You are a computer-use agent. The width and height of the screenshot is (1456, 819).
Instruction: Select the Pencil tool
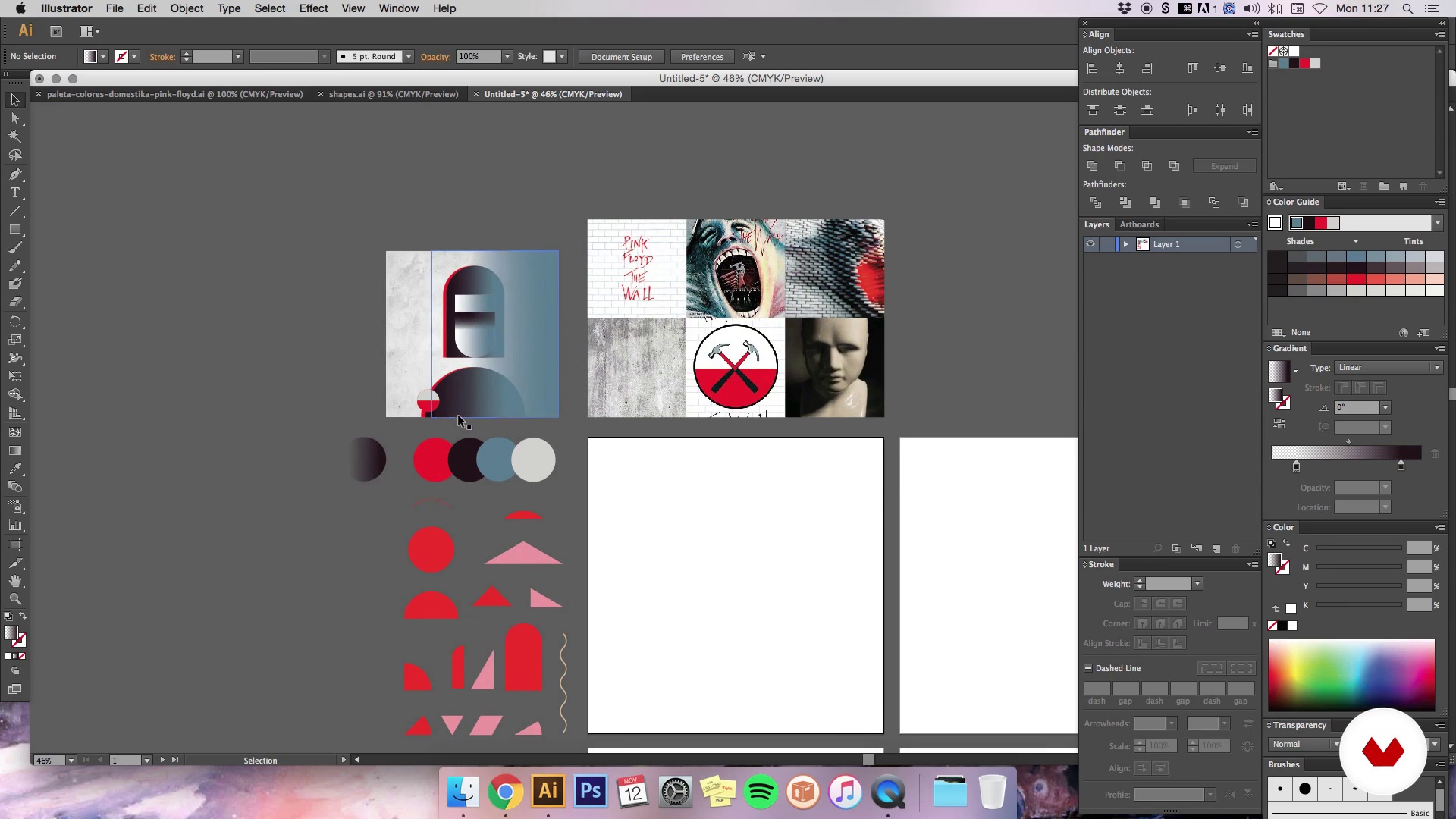click(14, 265)
